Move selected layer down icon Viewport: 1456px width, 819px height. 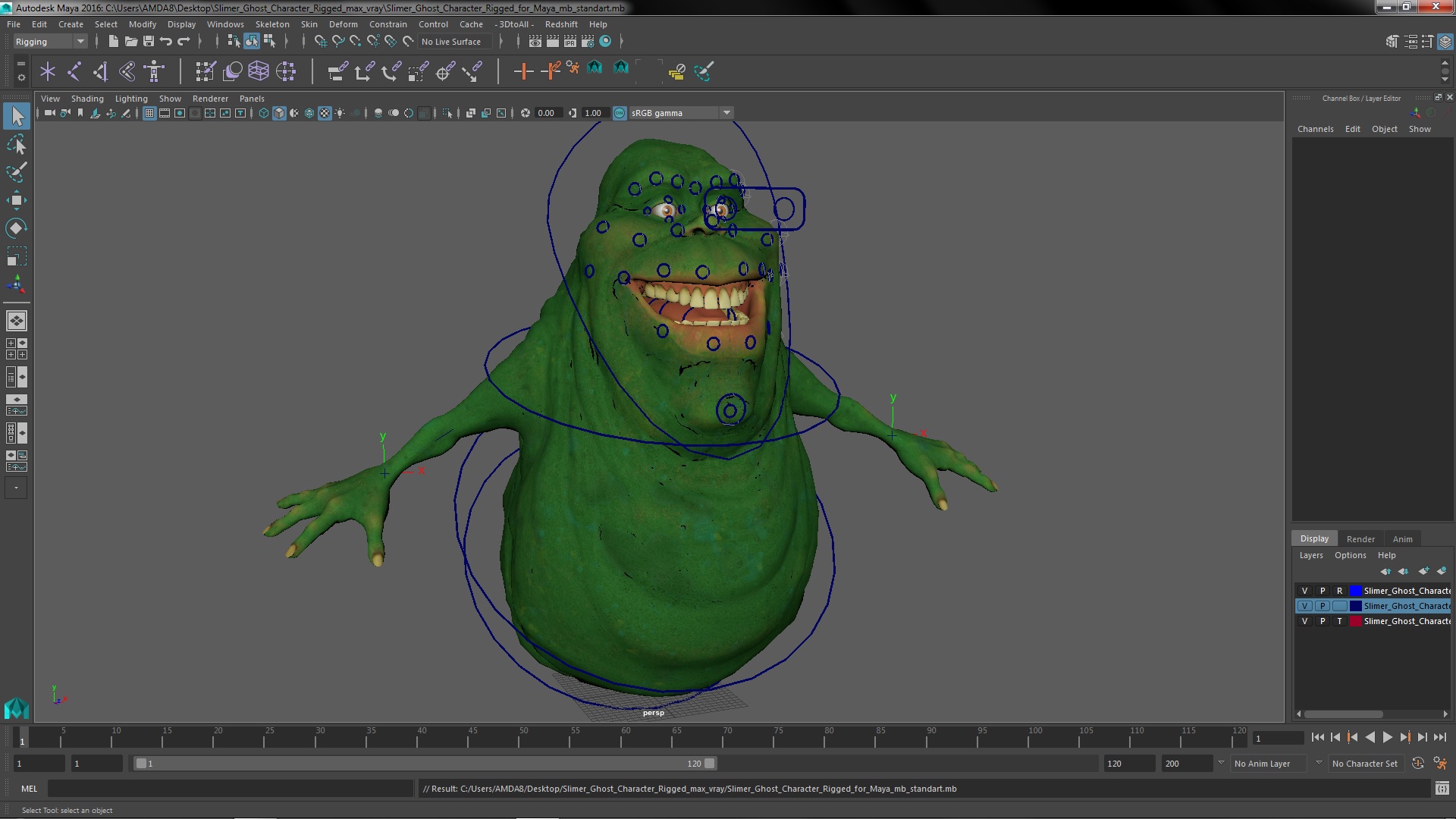coord(1404,571)
